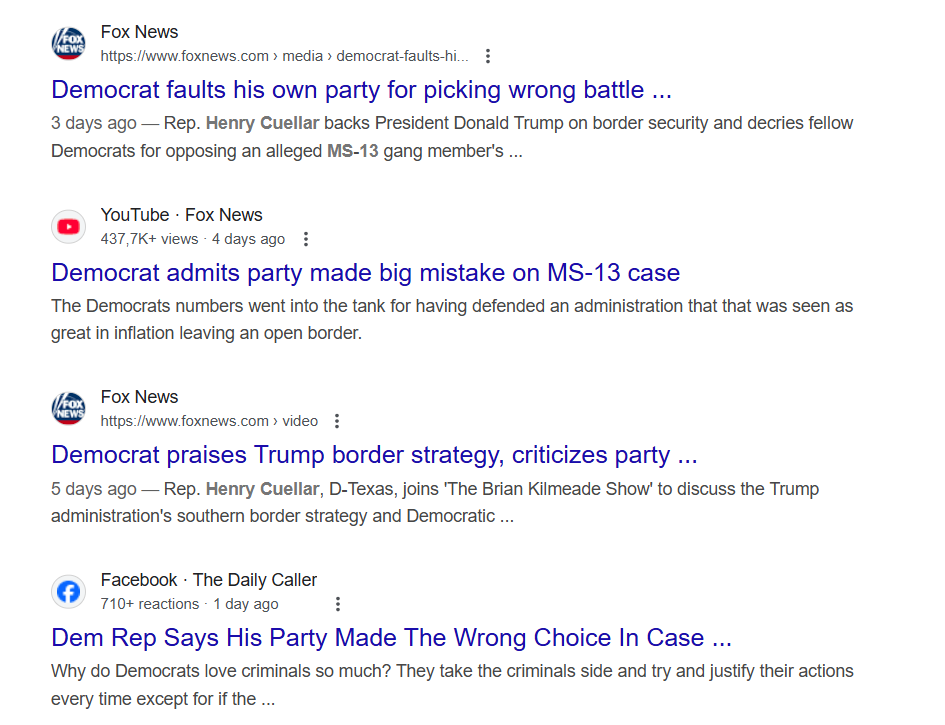Click Fox News logo on video result
This screenshot has height=725, width=945.
click(x=69, y=408)
